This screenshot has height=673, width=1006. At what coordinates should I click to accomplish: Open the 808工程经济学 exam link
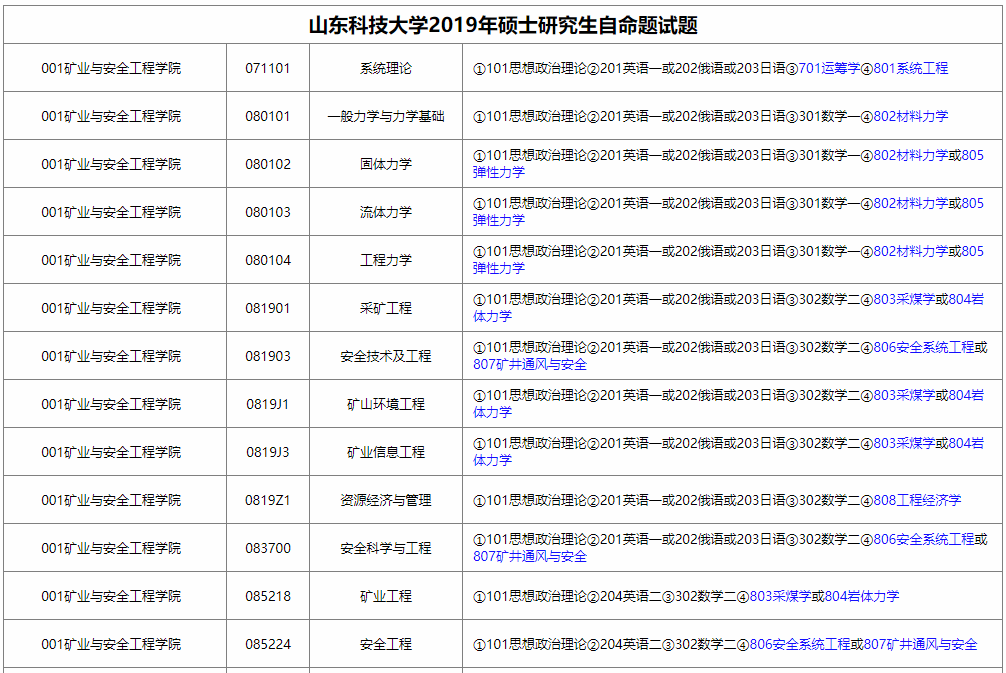point(917,500)
